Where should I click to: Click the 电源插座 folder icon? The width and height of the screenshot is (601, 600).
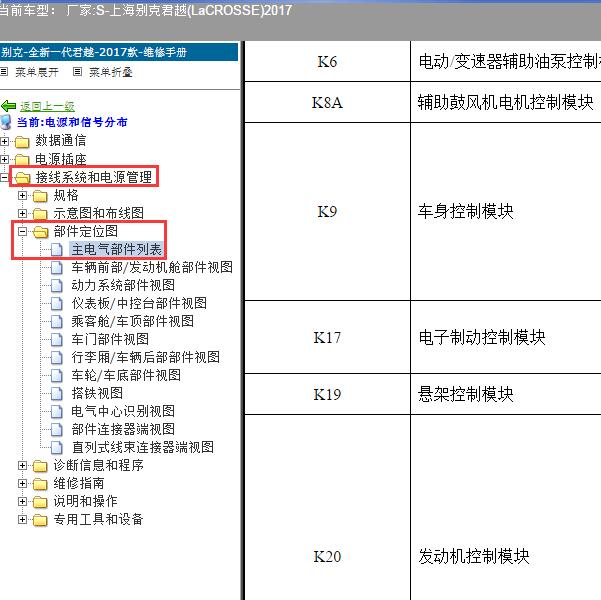pos(22,159)
